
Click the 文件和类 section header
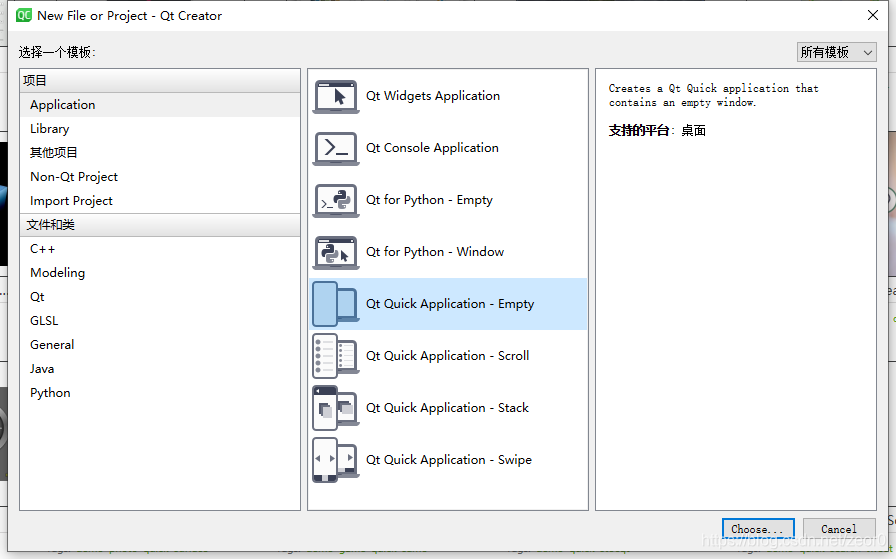(160, 225)
